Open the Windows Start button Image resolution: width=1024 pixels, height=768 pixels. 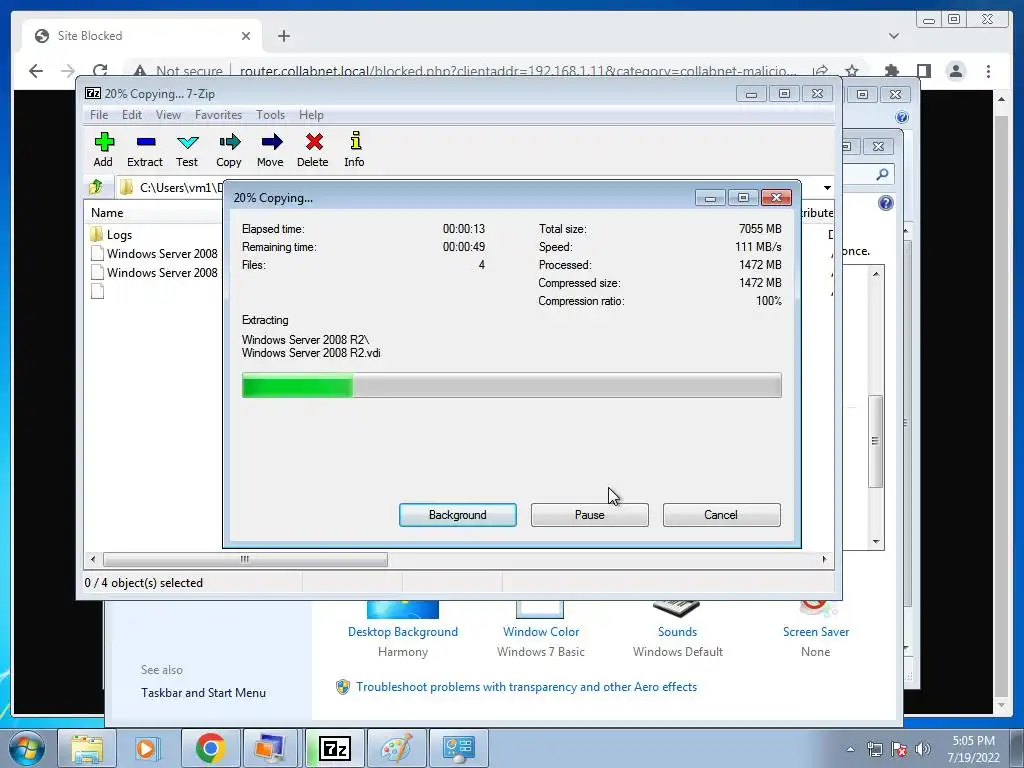pos(27,748)
